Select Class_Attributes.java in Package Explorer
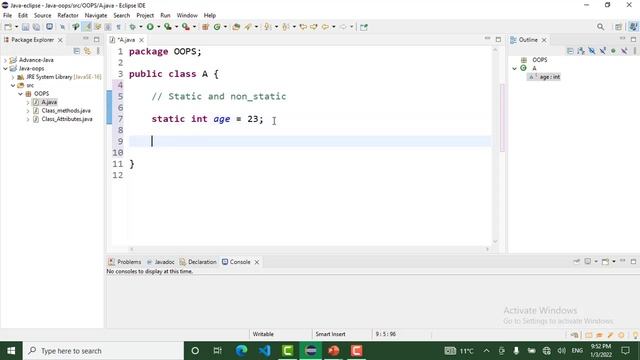The height and width of the screenshot is (360, 640). pos(63,119)
